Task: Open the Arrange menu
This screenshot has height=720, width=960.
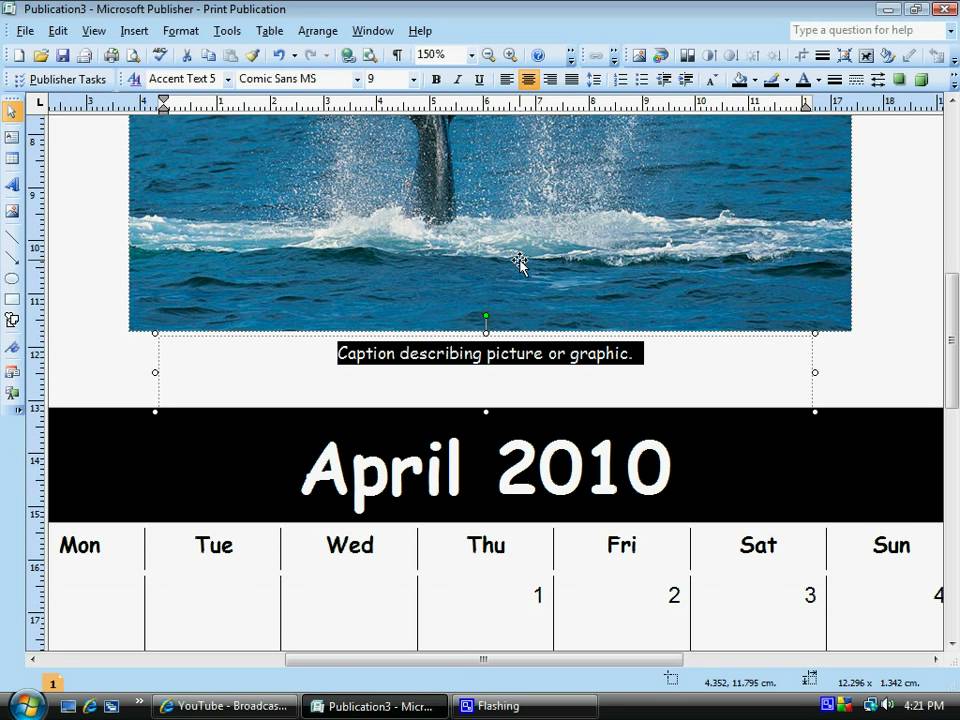Action: click(318, 31)
